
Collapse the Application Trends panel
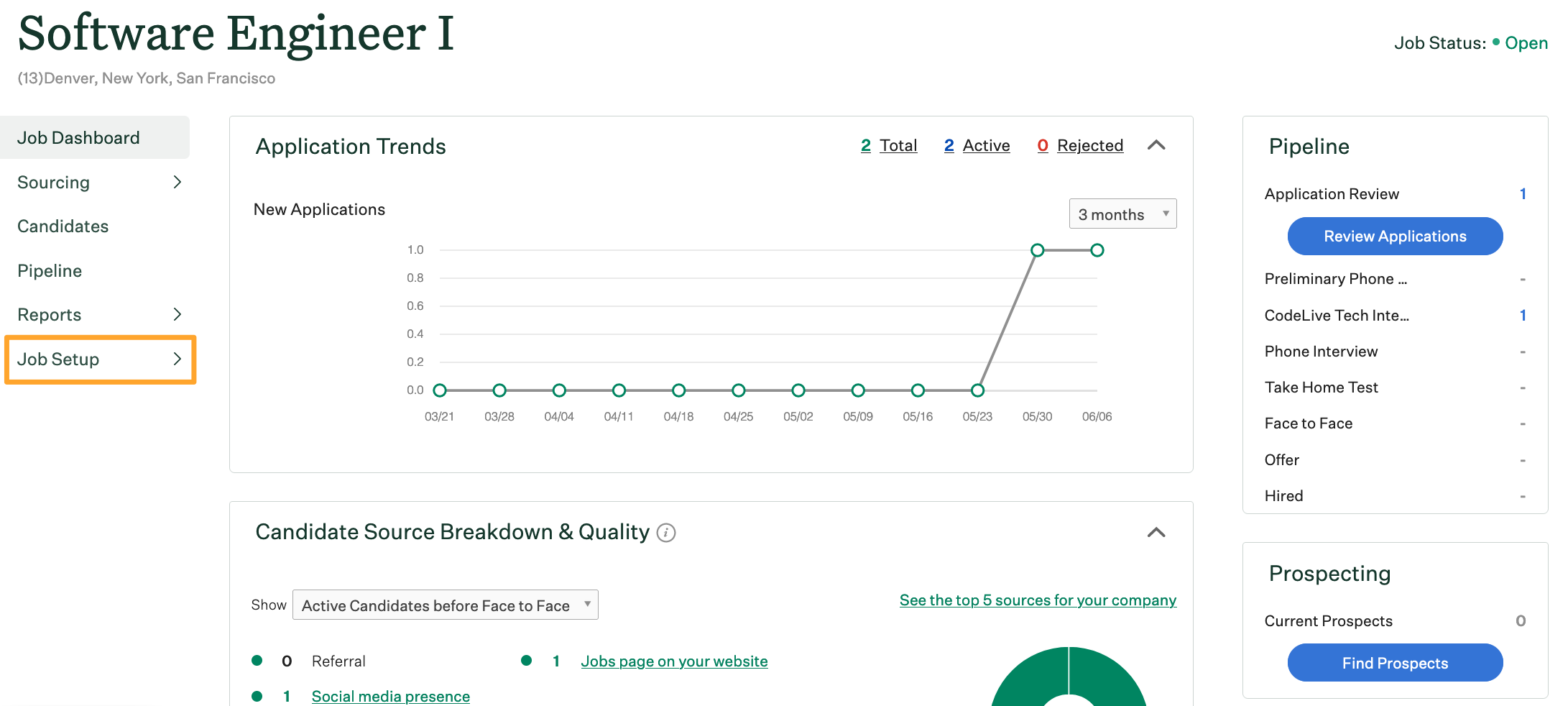pos(1156,145)
